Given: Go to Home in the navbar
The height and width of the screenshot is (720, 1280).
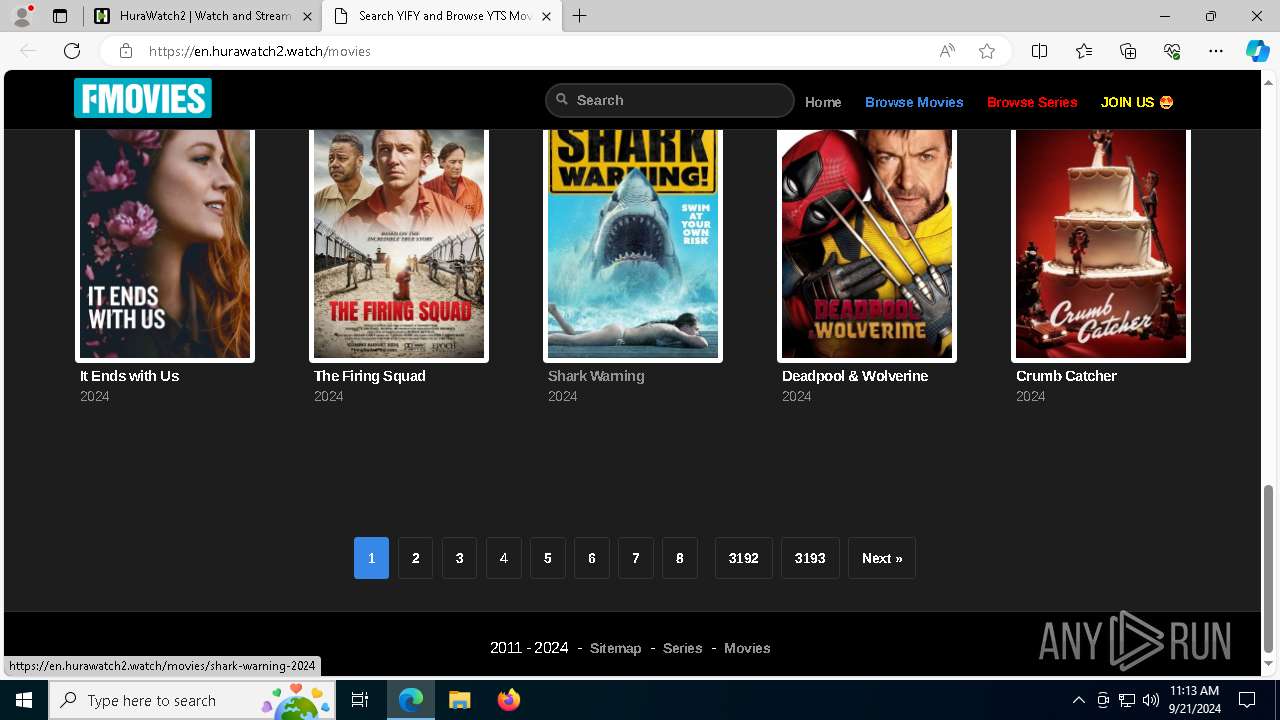Looking at the screenshot, I should pos(823,102).
